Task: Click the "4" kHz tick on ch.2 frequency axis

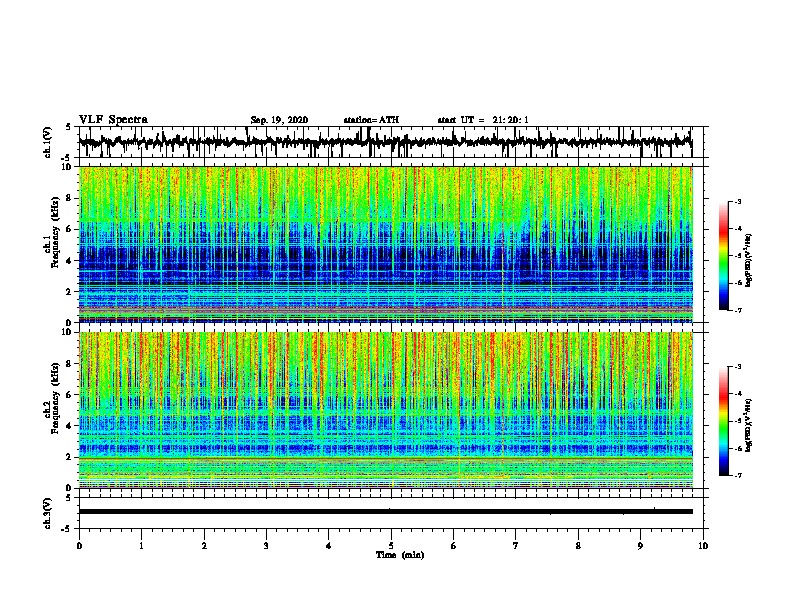Action: click(70, 426)
